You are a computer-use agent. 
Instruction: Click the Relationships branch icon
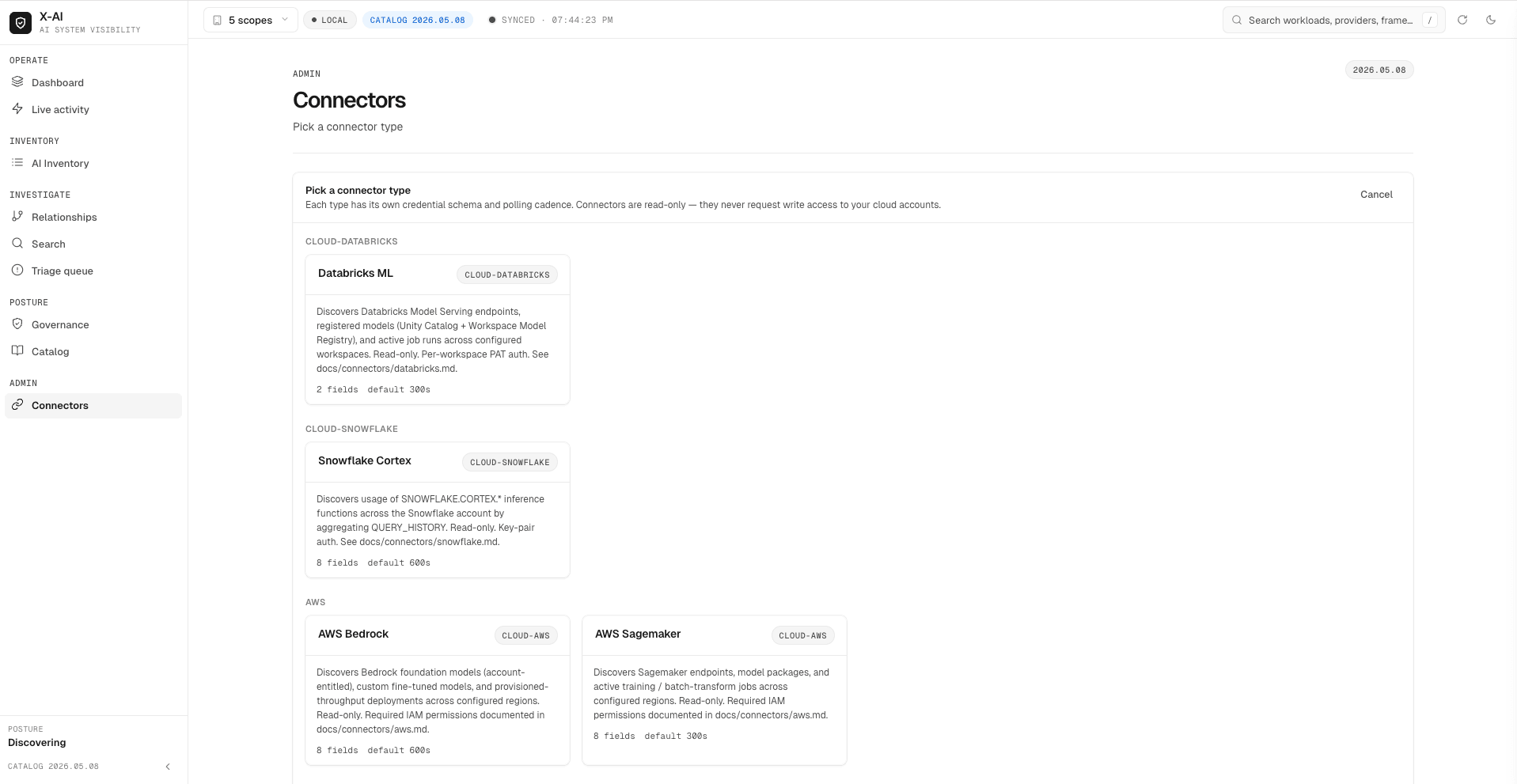click(x=17, y=216)
